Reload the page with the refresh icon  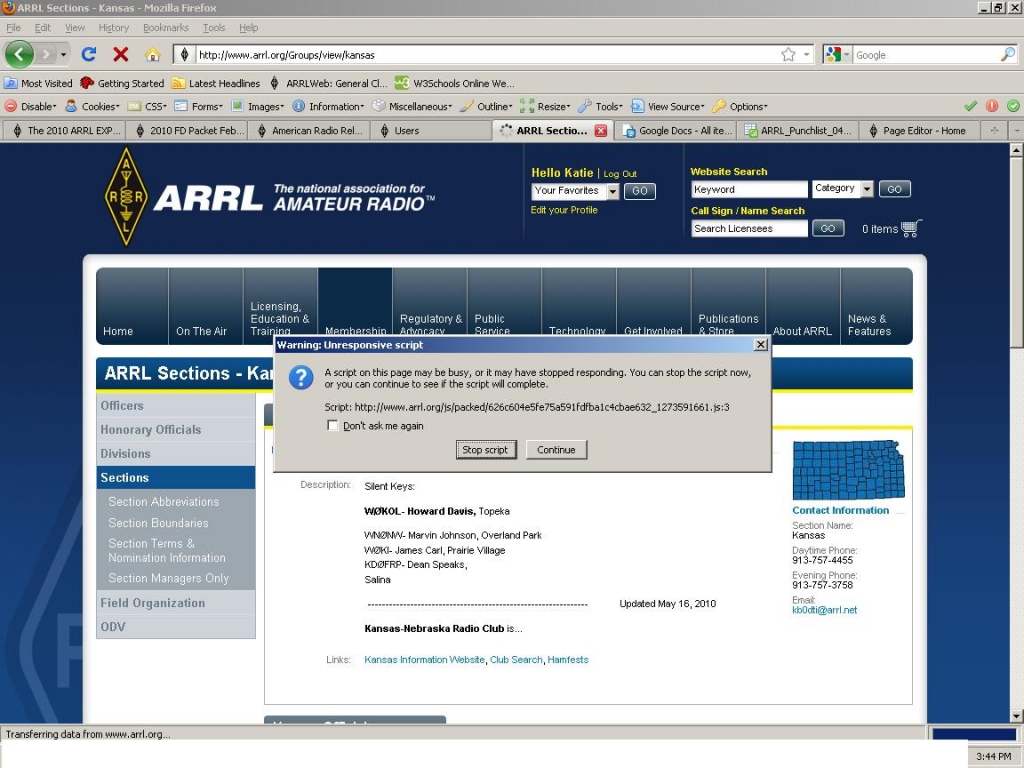point(89,54)
